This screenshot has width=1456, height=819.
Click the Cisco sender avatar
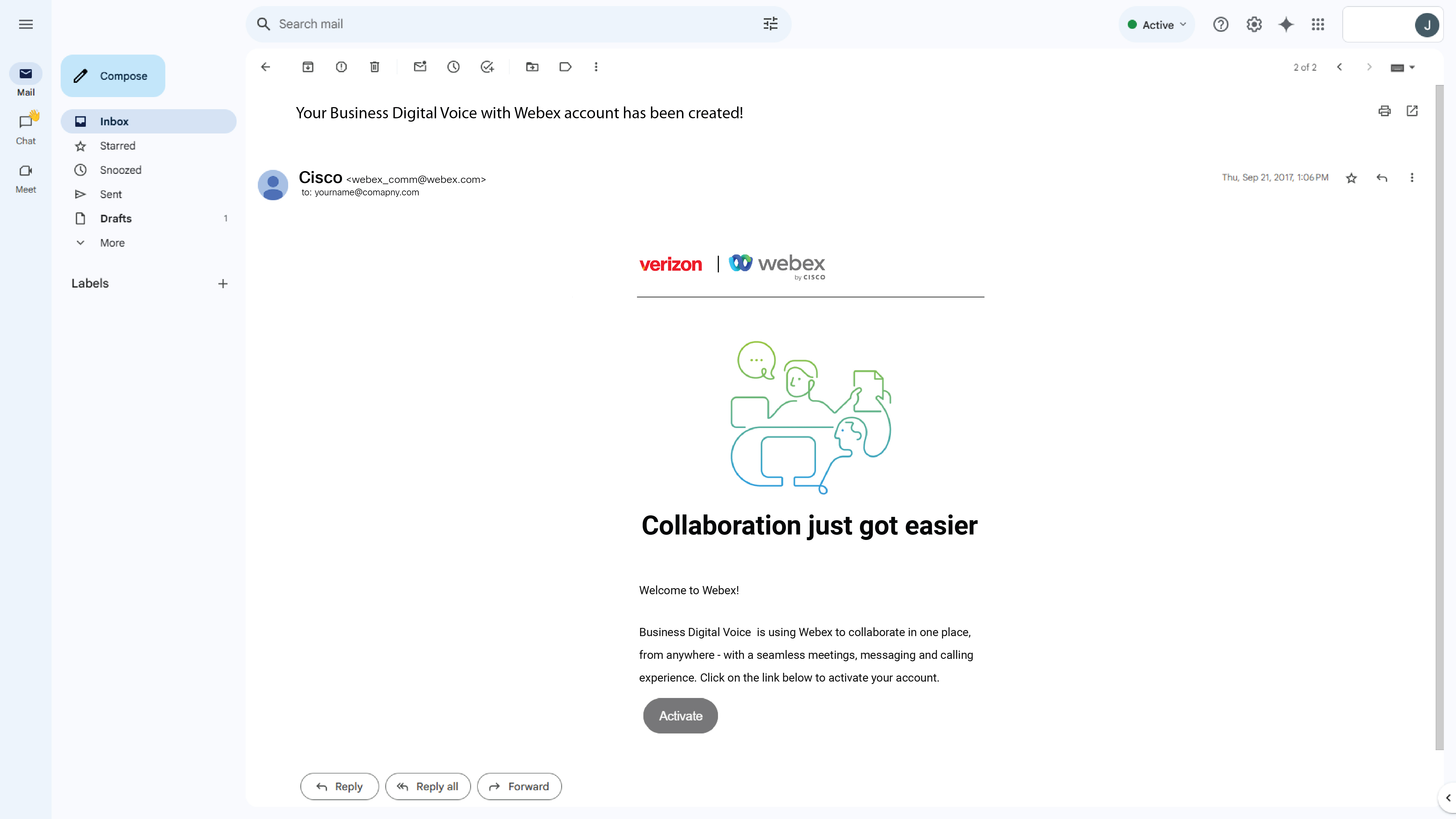(273, 185)
